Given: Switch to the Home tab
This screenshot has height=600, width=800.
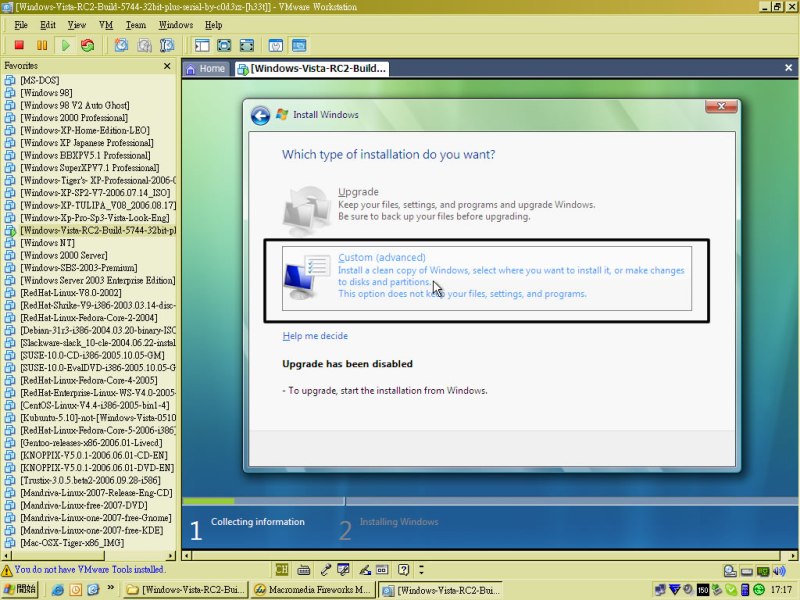Looking at the screenshot, I should (x=206, y=68).
